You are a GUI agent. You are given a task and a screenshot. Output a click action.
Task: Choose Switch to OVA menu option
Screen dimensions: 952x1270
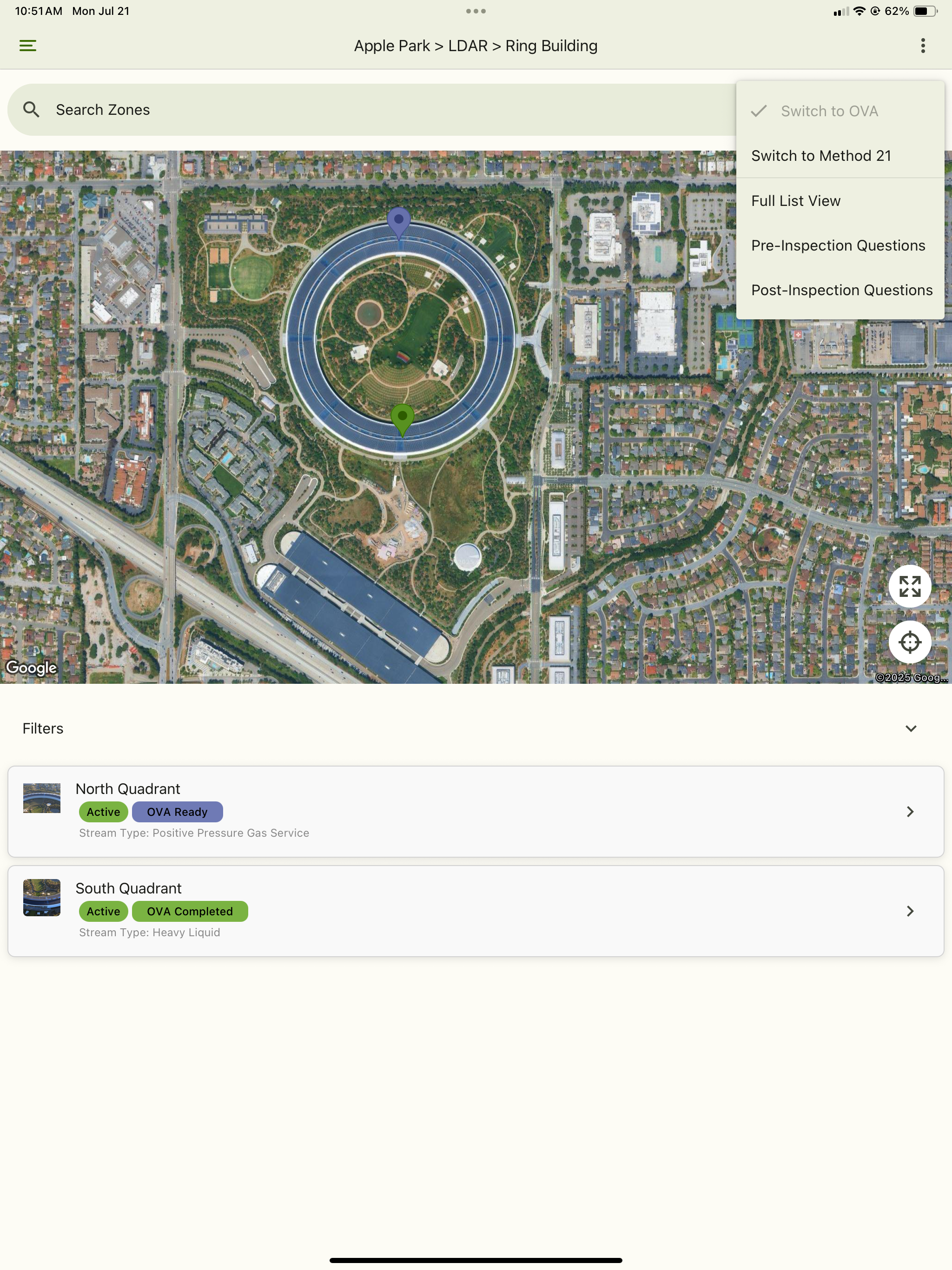coord(840,111)
